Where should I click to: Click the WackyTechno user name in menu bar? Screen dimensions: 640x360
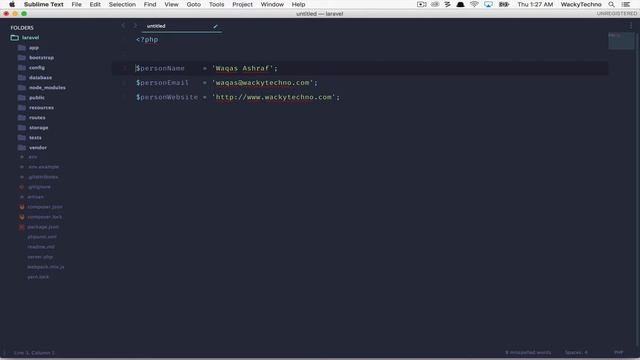(581, 4)
